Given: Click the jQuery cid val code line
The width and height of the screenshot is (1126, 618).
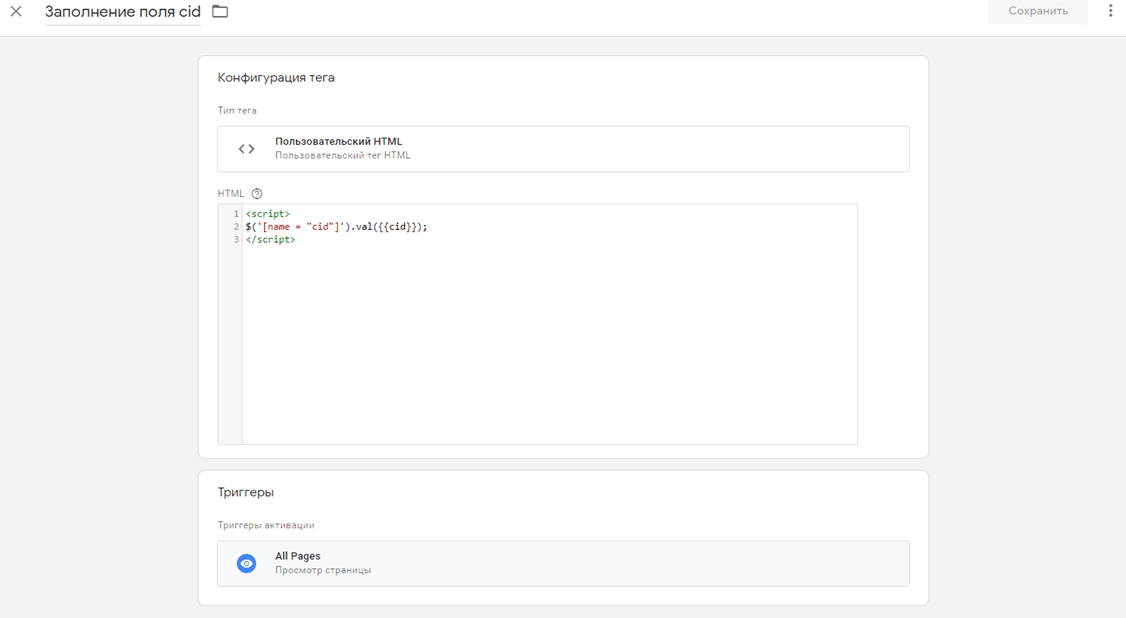Looking at the screenshot, I should coord(336,227).
